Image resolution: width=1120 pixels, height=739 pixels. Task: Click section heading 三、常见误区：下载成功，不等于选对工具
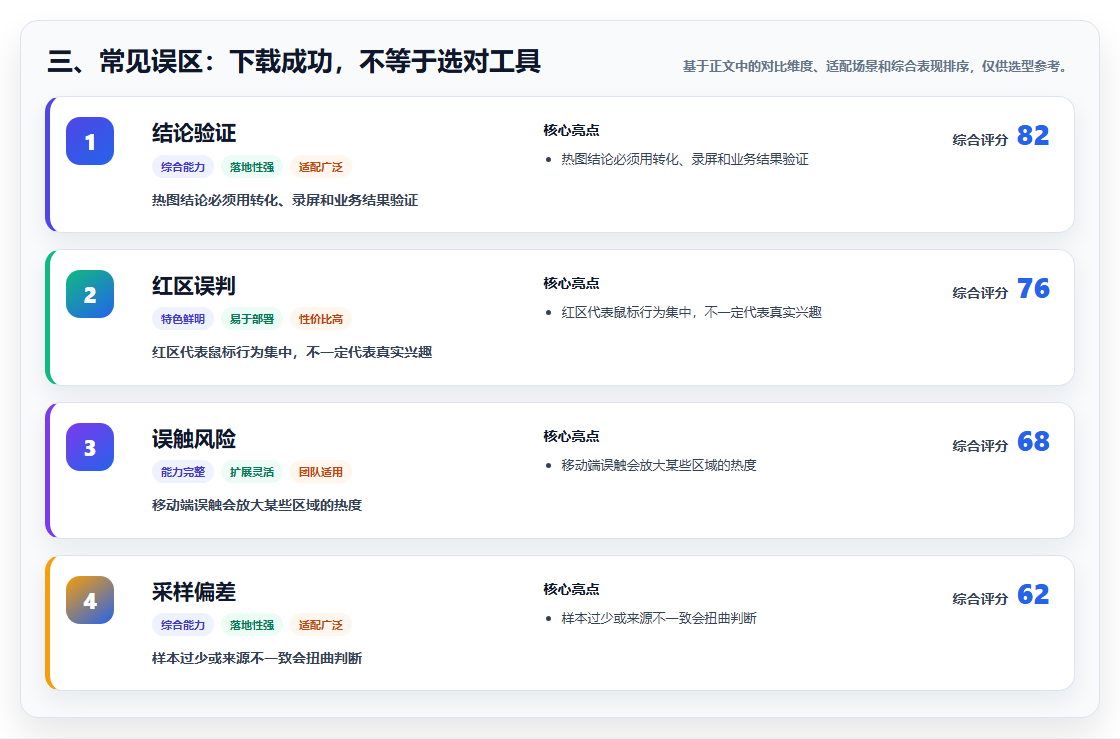pos(294,61)
